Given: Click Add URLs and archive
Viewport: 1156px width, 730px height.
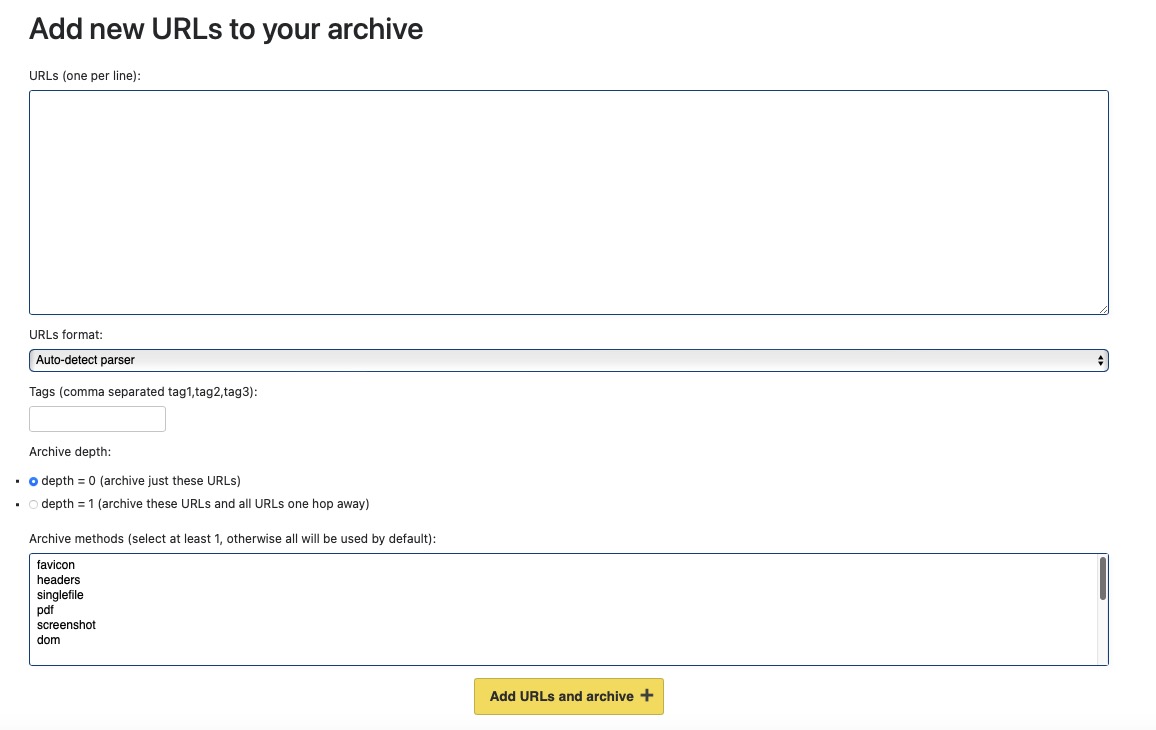Looking at the screenshot, I should 569,696.
